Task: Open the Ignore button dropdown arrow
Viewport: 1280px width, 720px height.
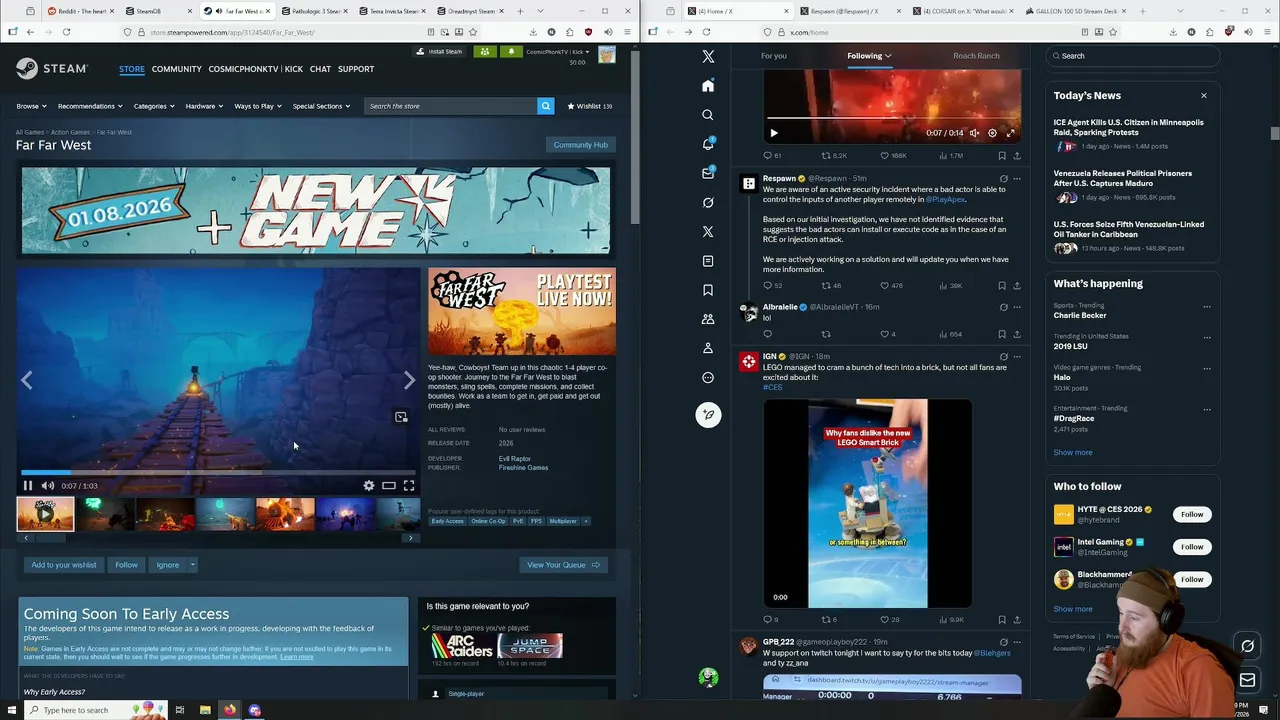Action: 193,565
